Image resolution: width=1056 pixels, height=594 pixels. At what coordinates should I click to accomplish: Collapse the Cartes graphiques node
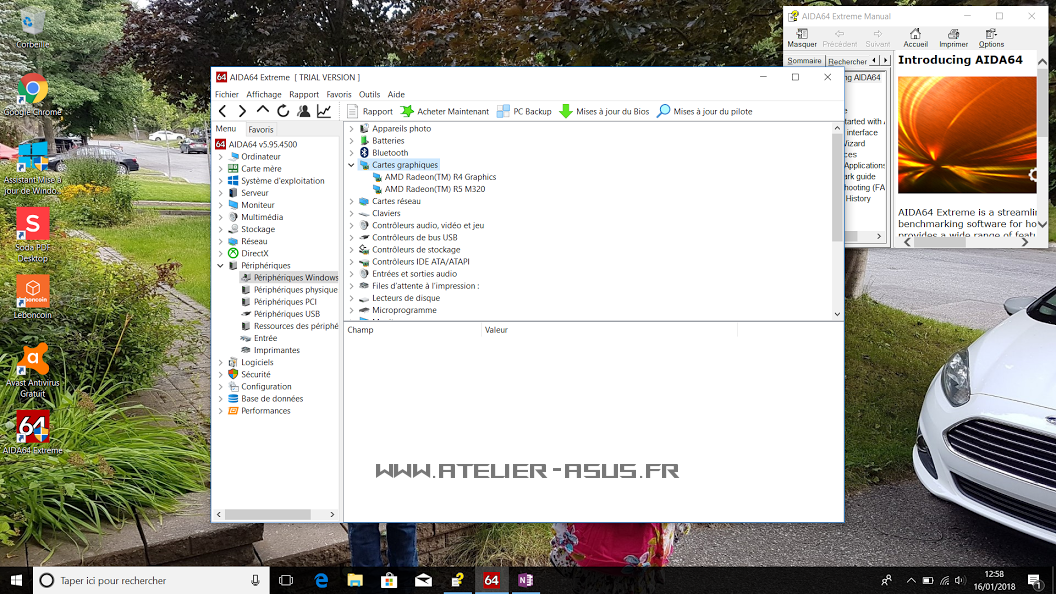point(351,164)
